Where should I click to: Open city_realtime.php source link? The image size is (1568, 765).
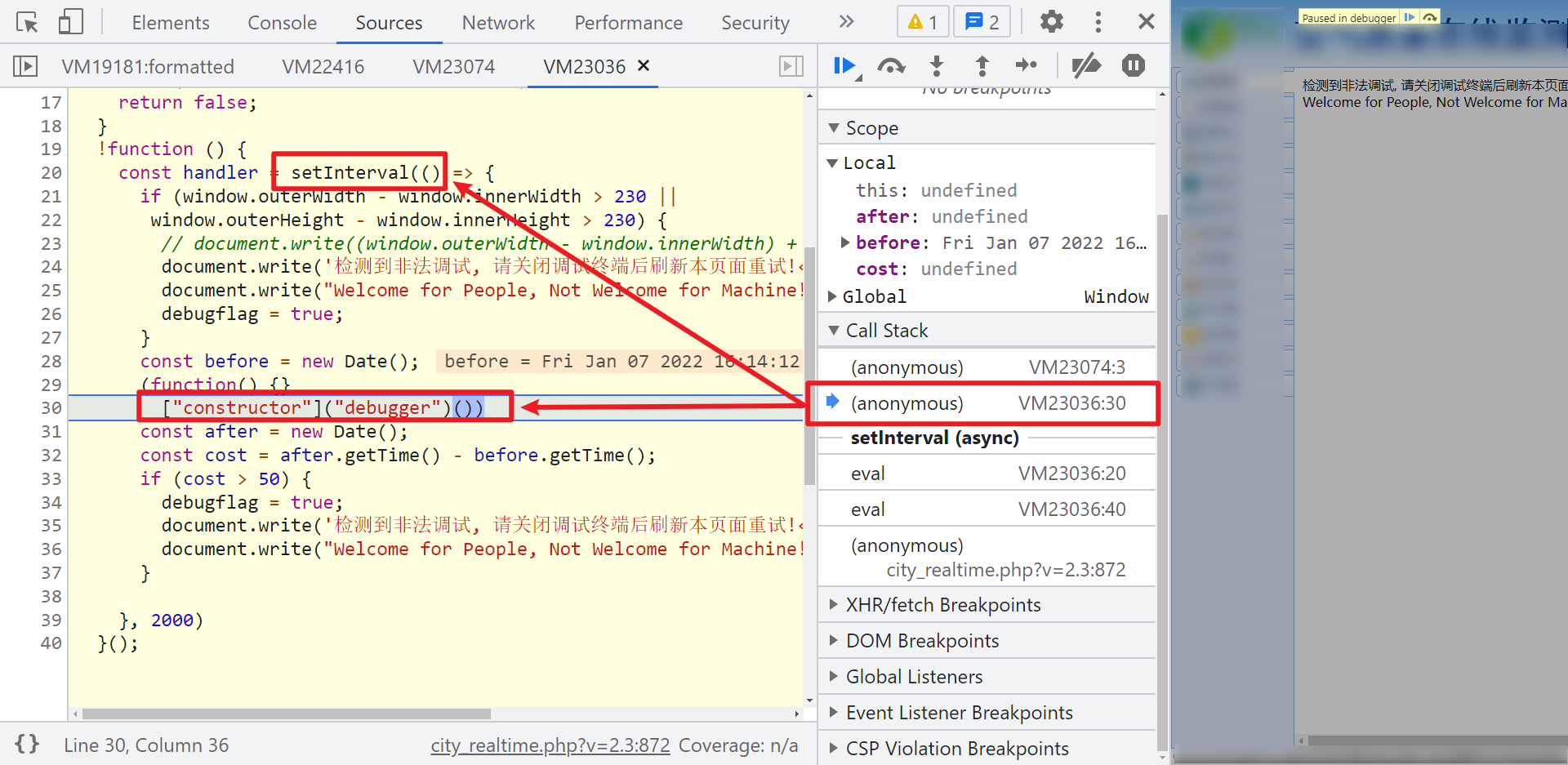pos(550,745)
